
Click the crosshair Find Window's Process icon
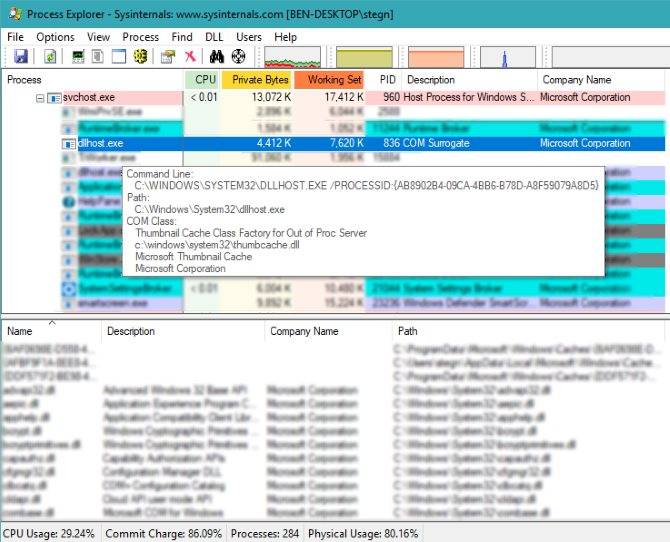(238, 56)
